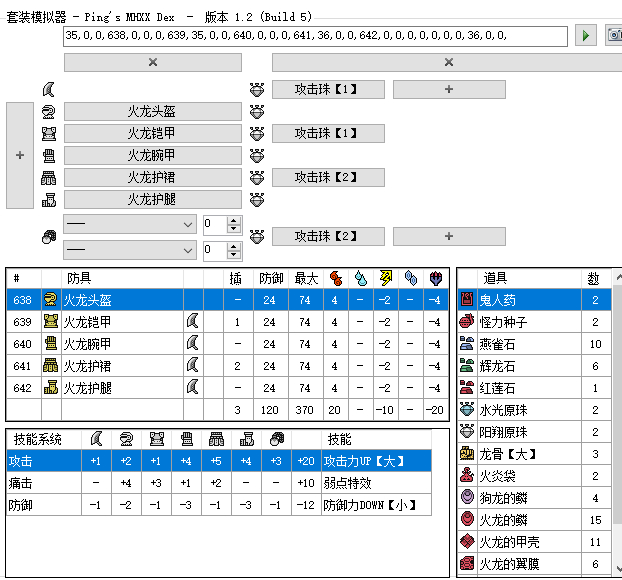The height and width of the screenshot is (580, 622).
Task: Click the tall plus button left of the armor list
Action: coord(20,155)
